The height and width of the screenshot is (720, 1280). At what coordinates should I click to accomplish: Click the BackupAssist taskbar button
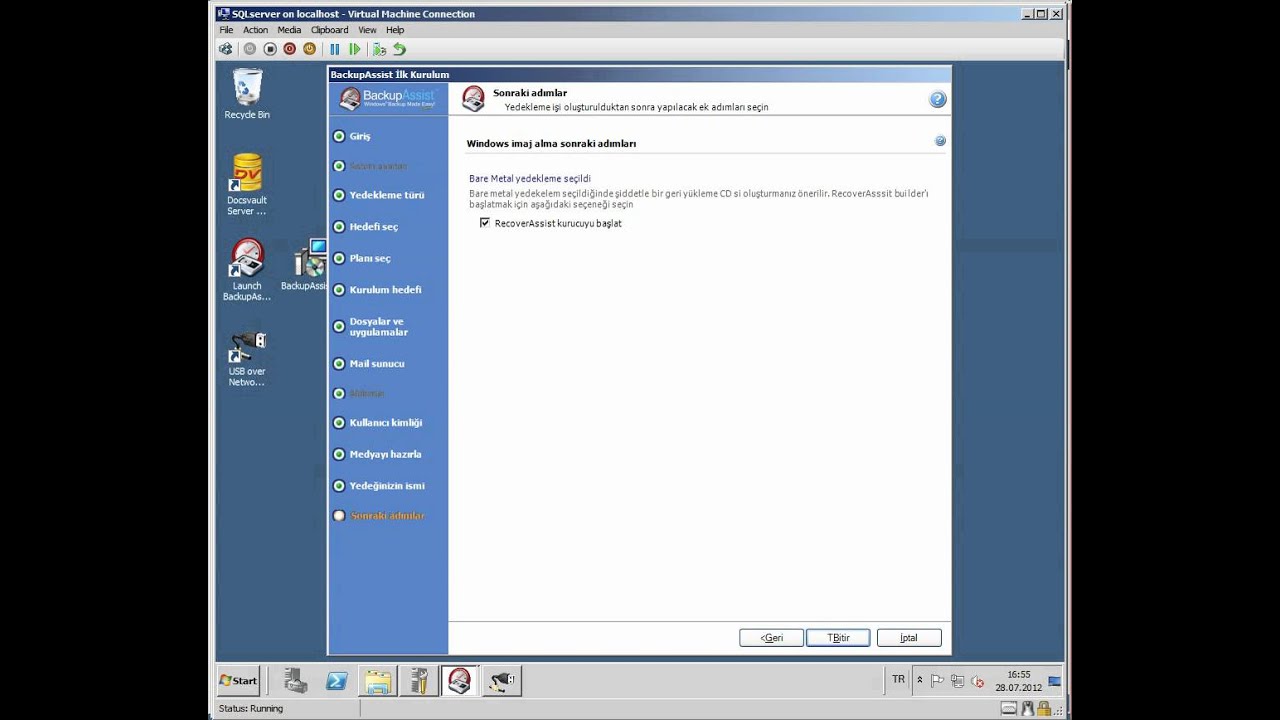point(460,681)
